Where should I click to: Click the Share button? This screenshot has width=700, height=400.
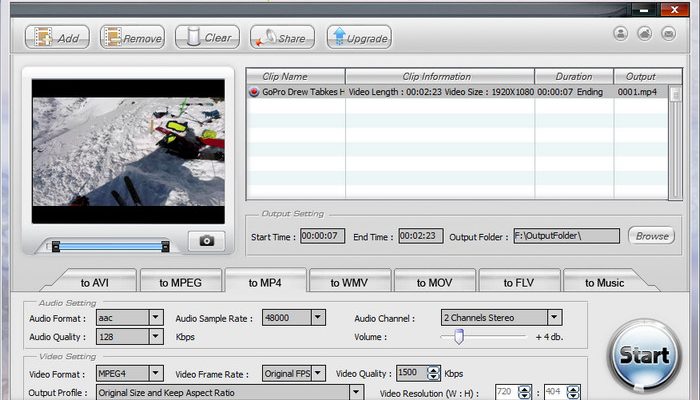coord(282,38)
